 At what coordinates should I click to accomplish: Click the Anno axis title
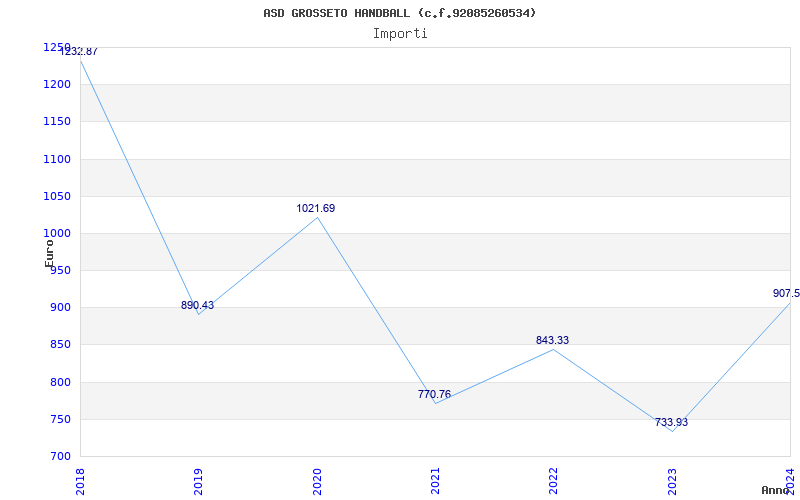coord(776,490)
